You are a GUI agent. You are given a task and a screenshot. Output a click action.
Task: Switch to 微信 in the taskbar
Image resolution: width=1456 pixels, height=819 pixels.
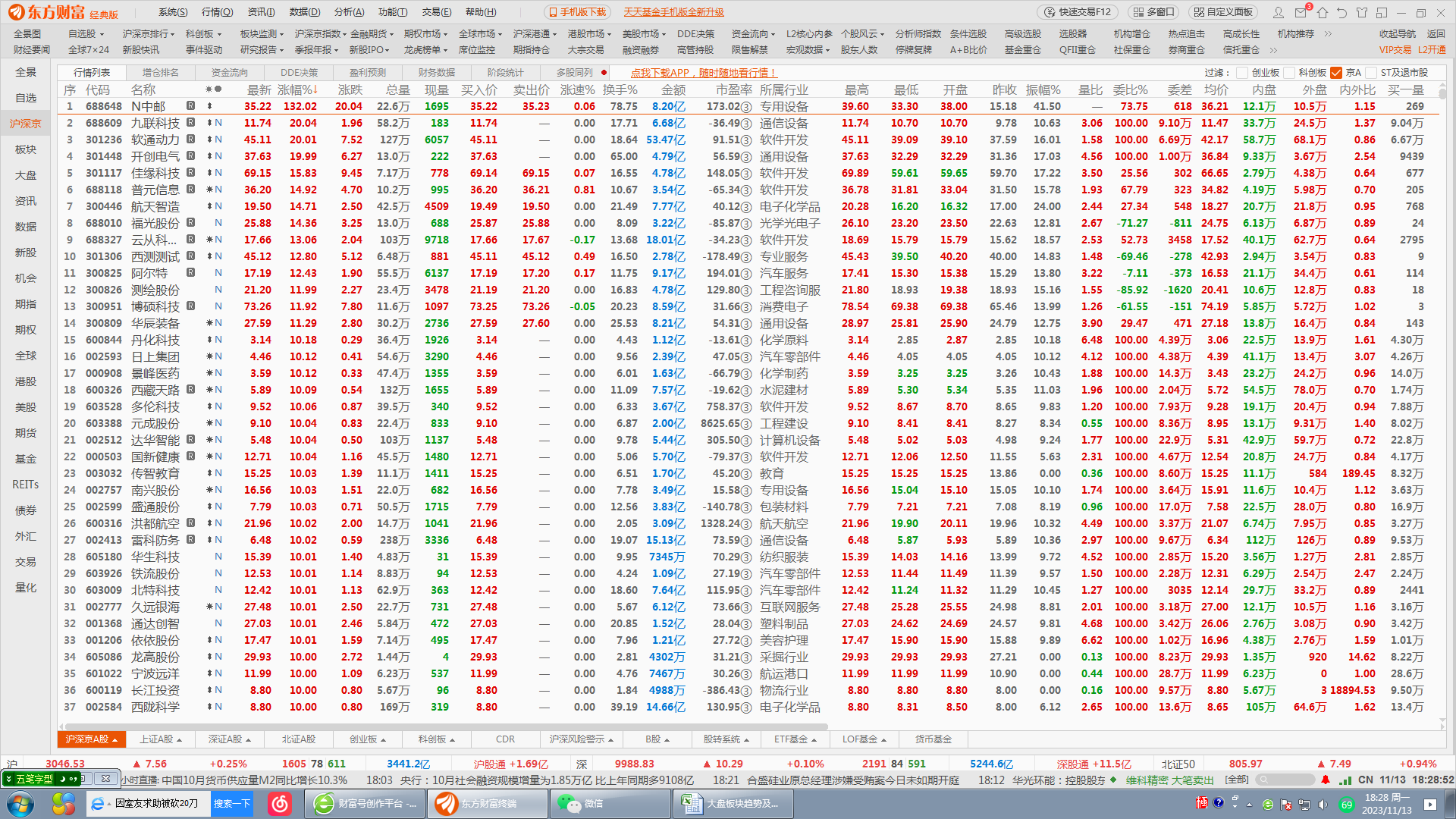[610, 804]
